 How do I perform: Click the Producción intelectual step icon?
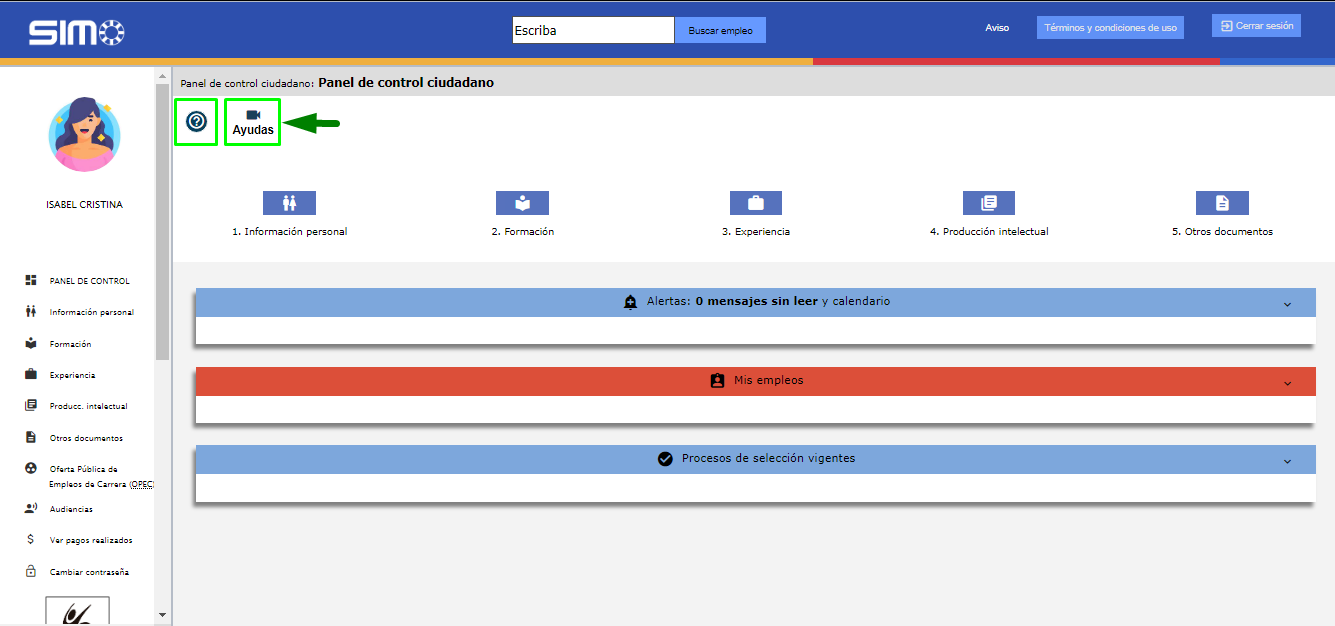click(x=989, y=203)
